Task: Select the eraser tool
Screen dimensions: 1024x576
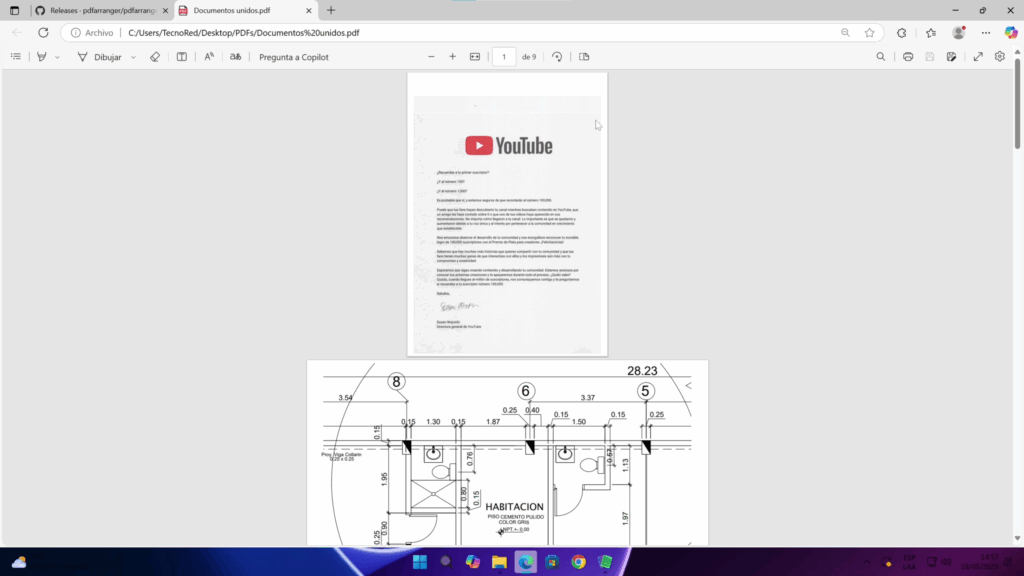Action: point(155,57)
